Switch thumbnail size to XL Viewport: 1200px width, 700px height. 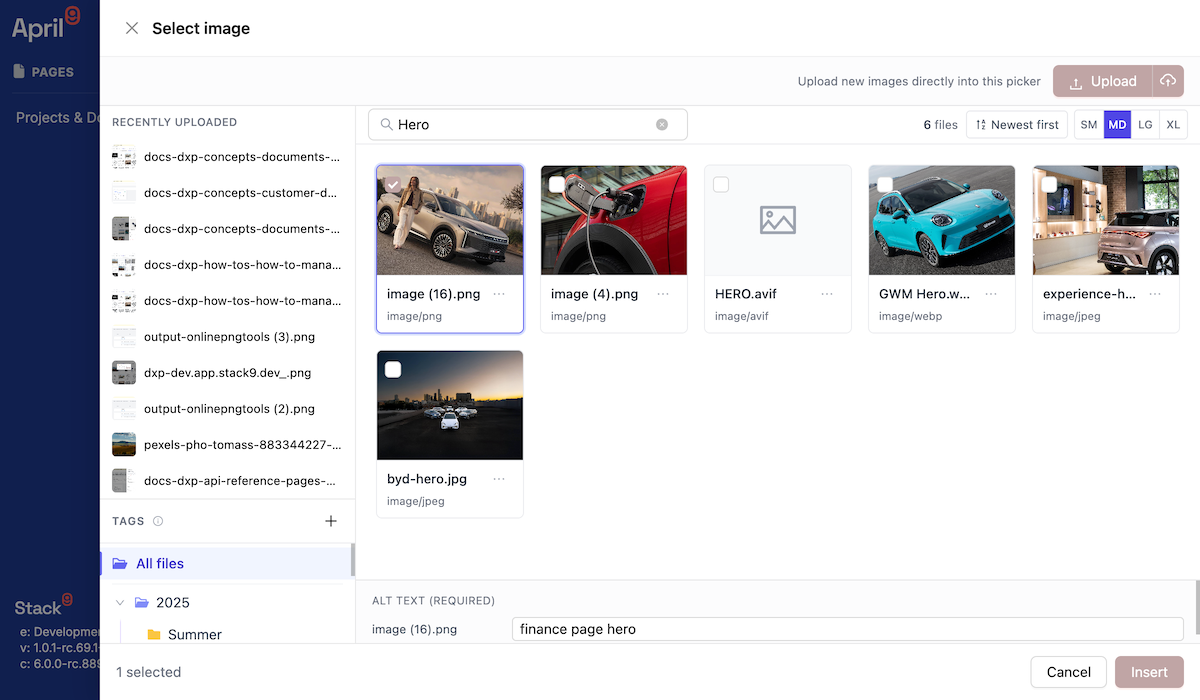click(x=1174, y=125)
